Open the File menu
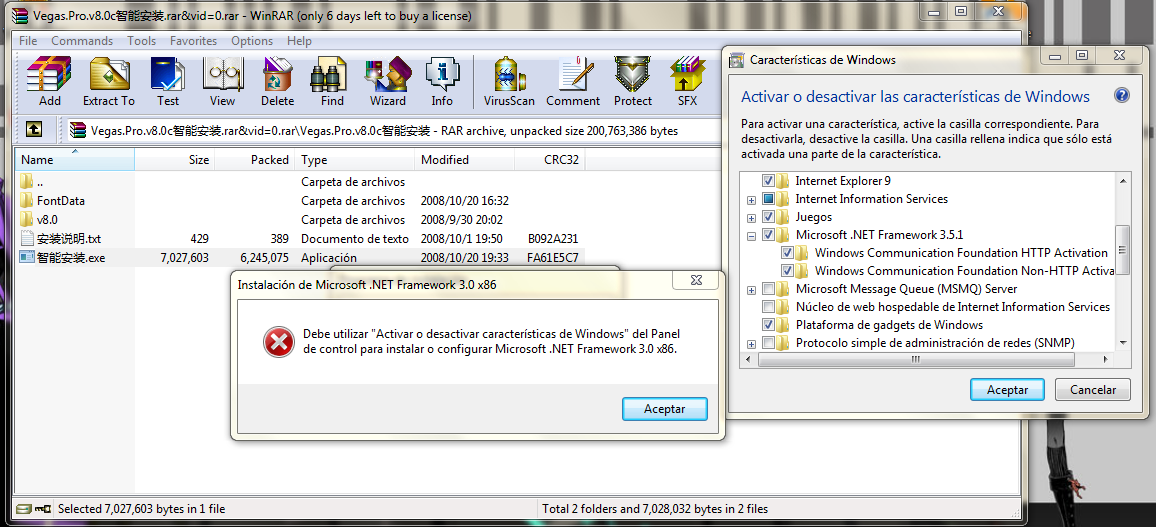Viewport: 1156px width, 527px height. tap(28, 41)
